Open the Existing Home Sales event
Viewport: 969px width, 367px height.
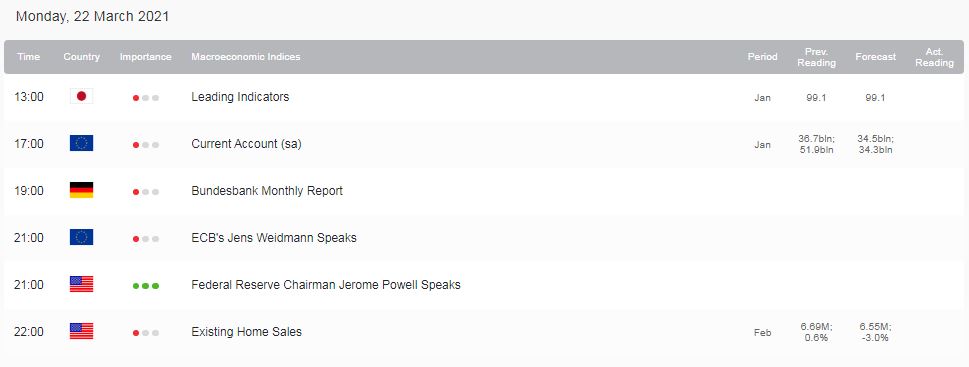[x=247, y=331]
